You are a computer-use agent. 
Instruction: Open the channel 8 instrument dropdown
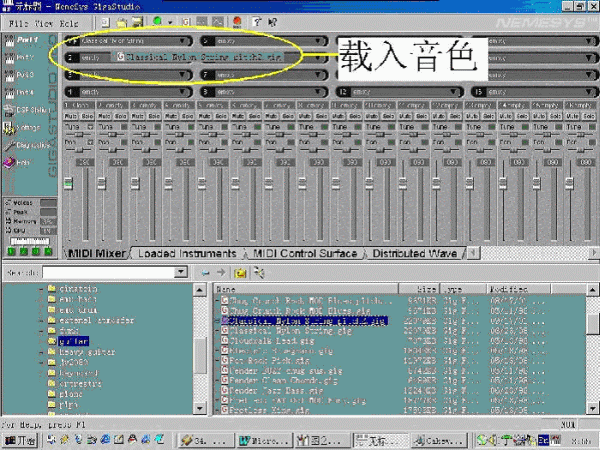point(318,92)
